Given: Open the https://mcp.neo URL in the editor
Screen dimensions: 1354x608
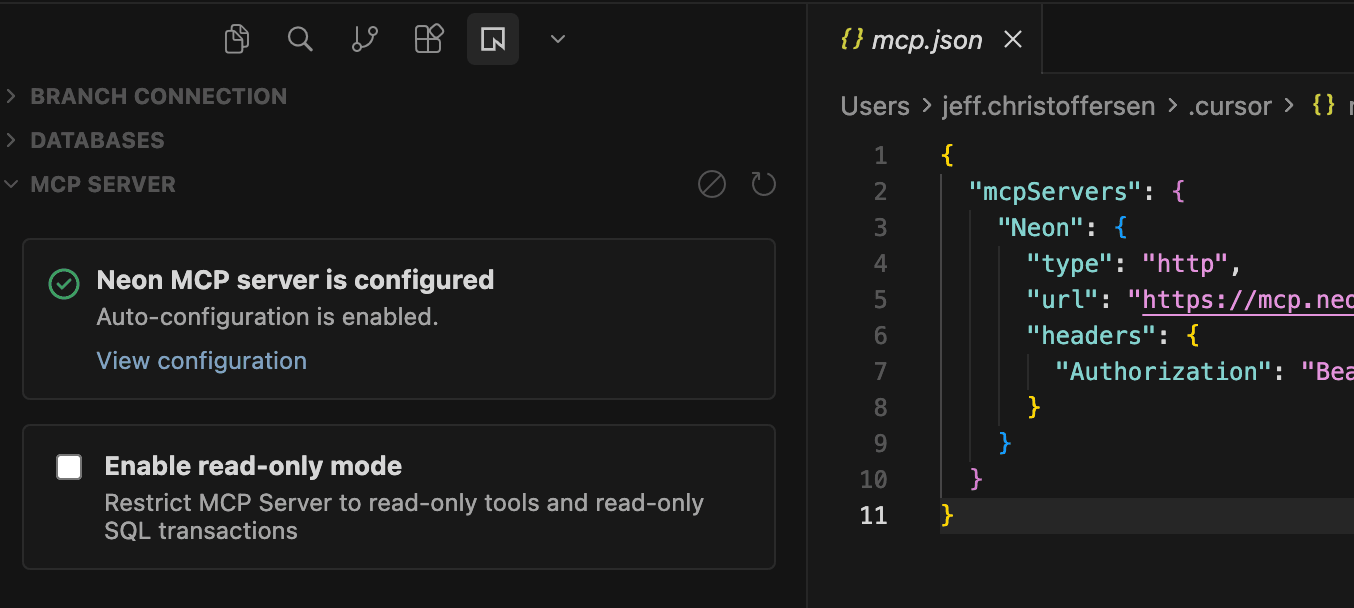Looking at the screenshot, I should [1247, 300].
